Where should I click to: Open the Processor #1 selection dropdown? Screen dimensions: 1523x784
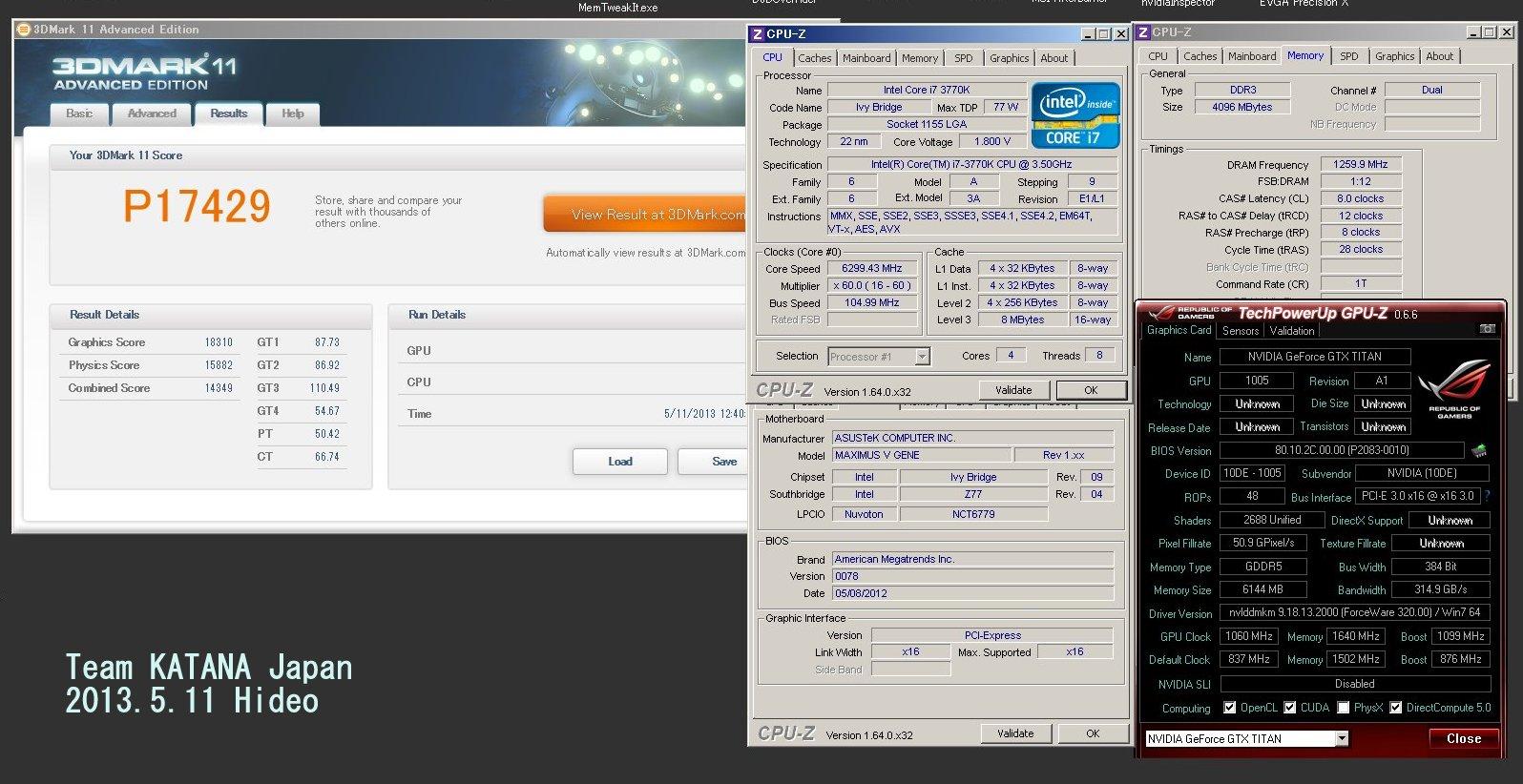922,357
